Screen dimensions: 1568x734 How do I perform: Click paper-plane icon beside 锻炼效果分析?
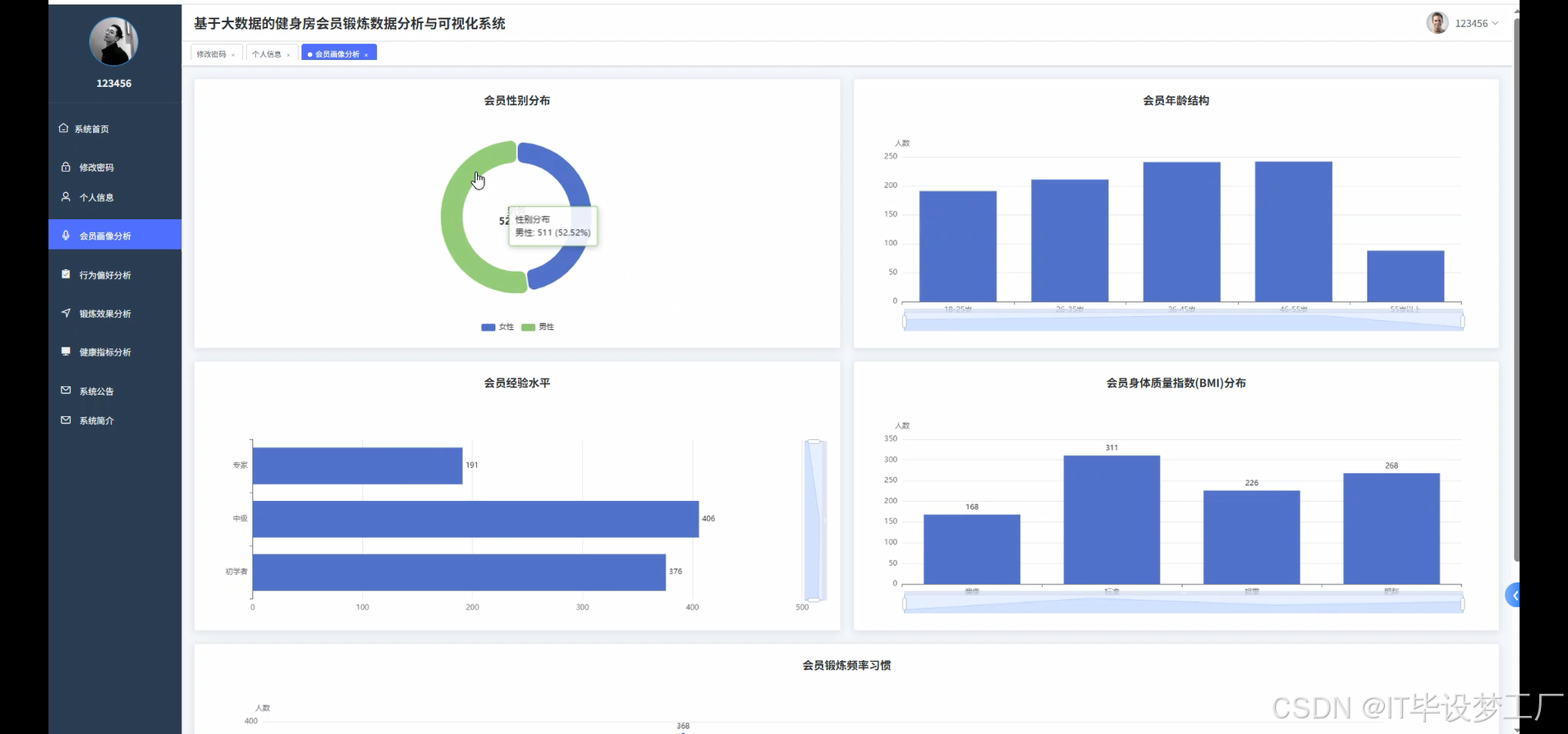[66, 313]
